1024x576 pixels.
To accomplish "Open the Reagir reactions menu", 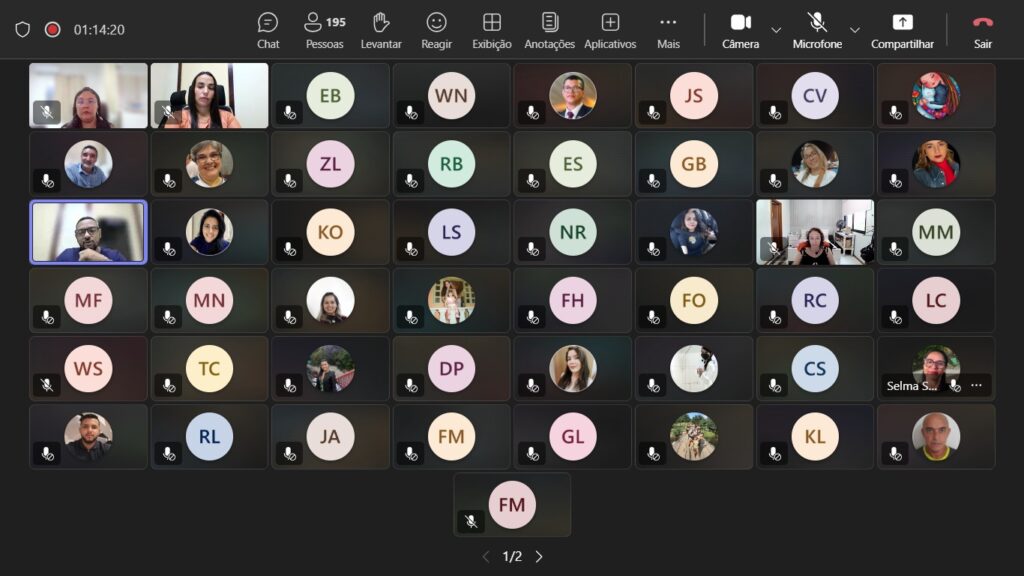I will click(x=436, y=30).
